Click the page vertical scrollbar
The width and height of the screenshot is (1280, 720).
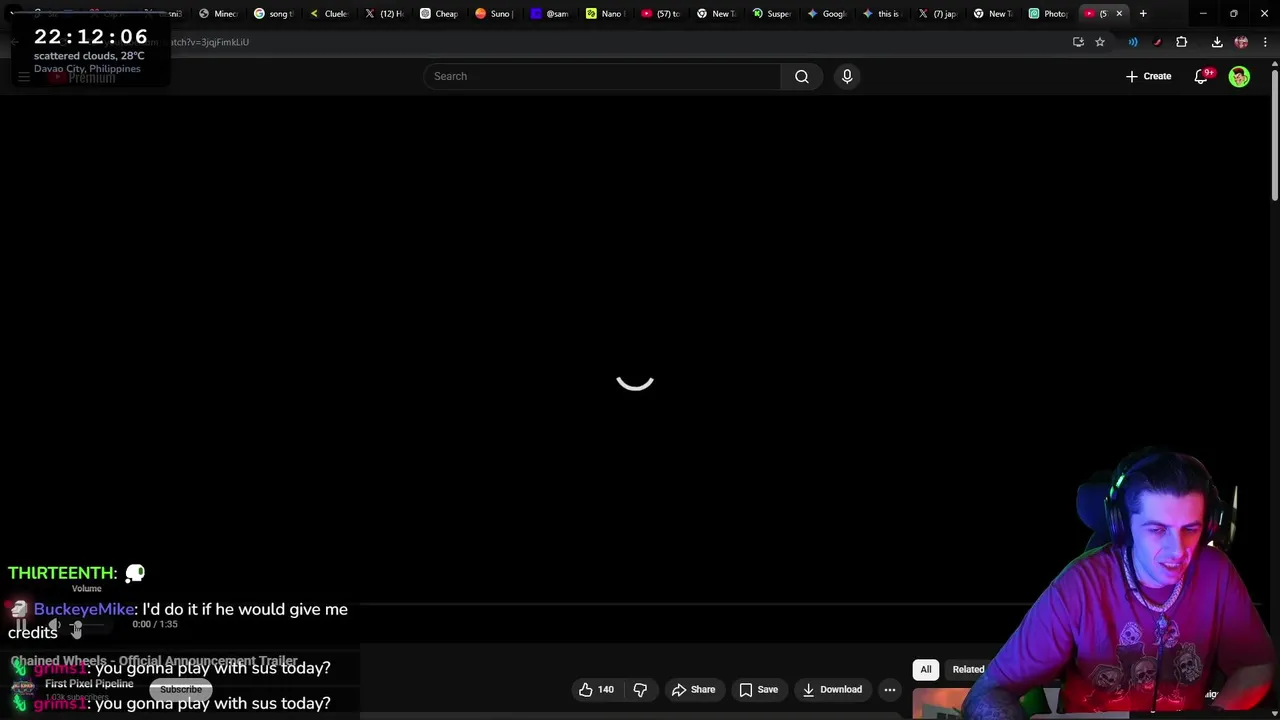point(1274,134)
